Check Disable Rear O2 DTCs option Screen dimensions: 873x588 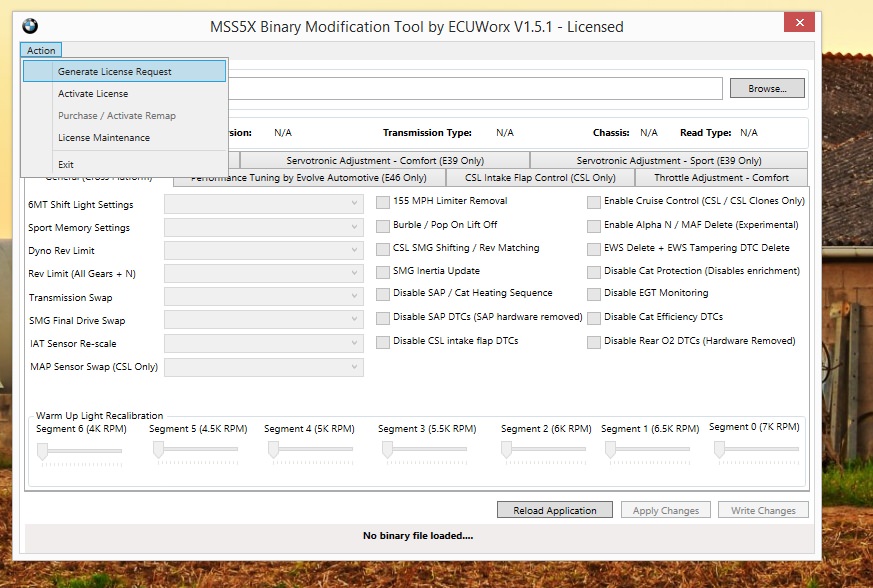tap(594, 342)
